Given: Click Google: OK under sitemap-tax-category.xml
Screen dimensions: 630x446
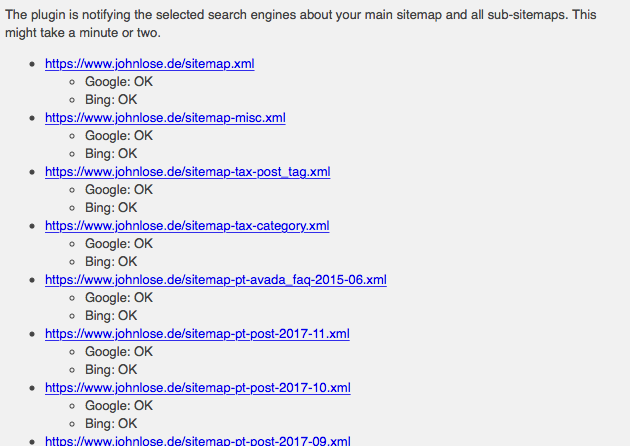Looking at the screenshot, I should (x=119, y=244).
